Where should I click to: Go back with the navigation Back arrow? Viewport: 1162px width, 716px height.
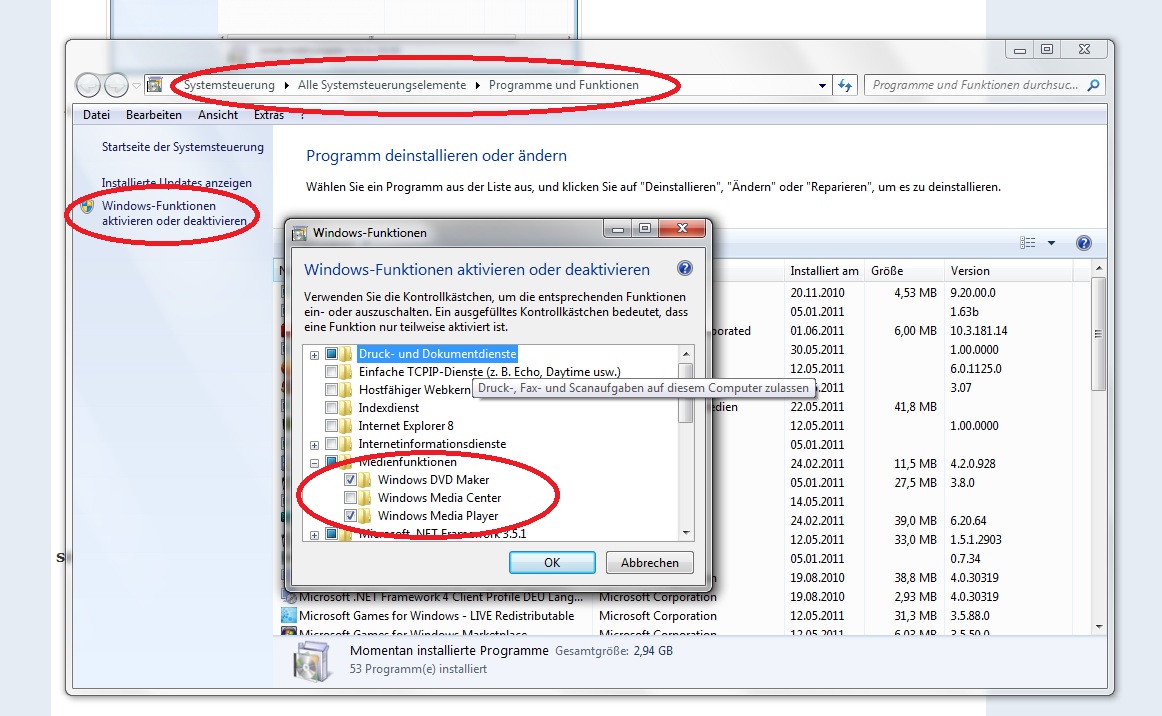88,85
